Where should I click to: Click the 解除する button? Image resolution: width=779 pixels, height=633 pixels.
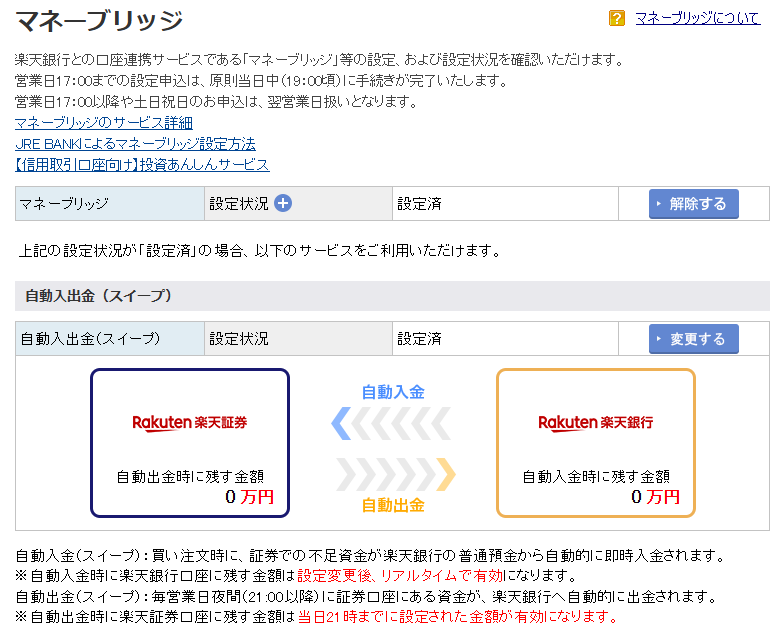click(x=694, y=204)
